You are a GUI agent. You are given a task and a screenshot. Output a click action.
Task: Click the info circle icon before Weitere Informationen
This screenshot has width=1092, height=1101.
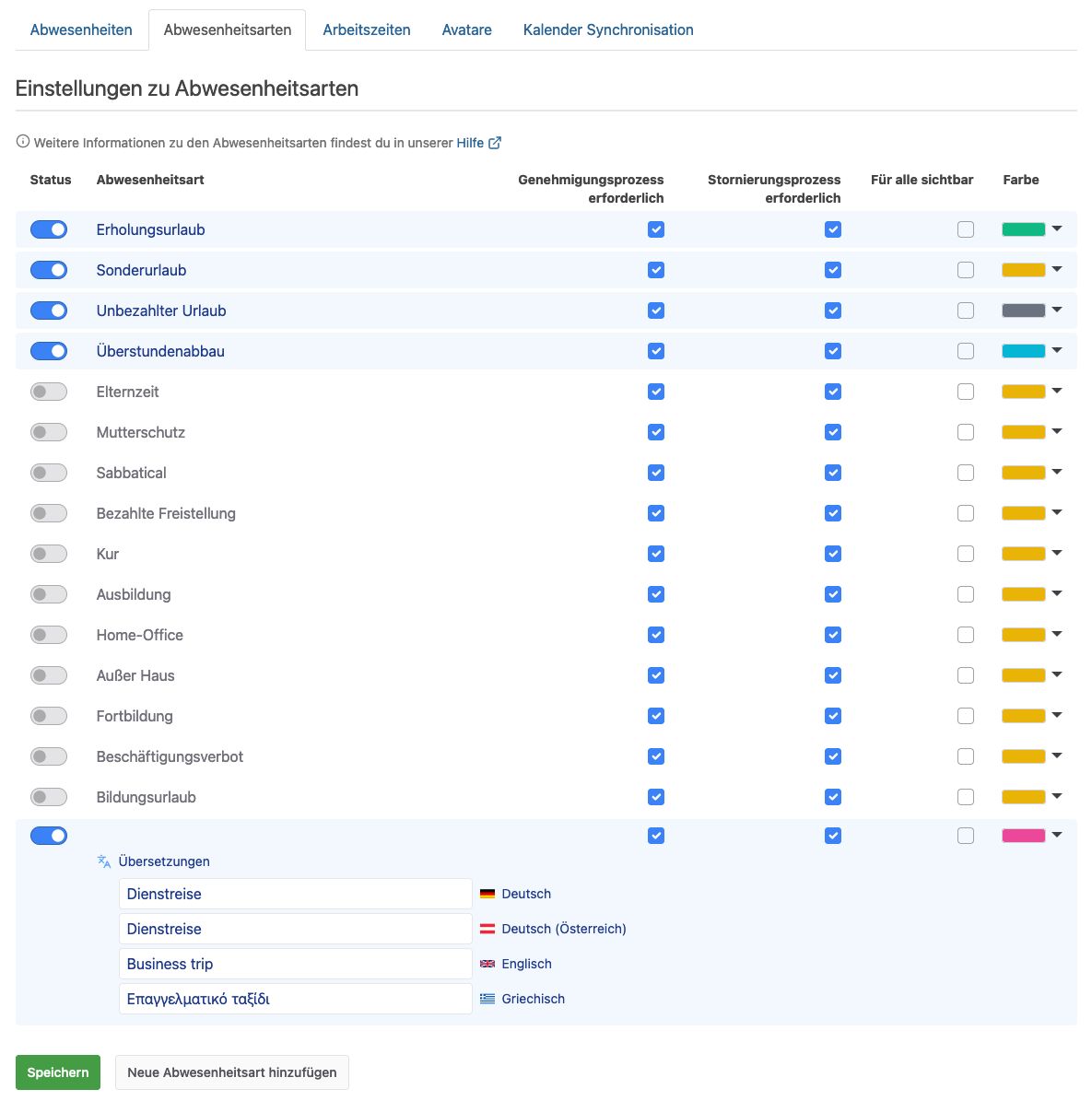22,142
